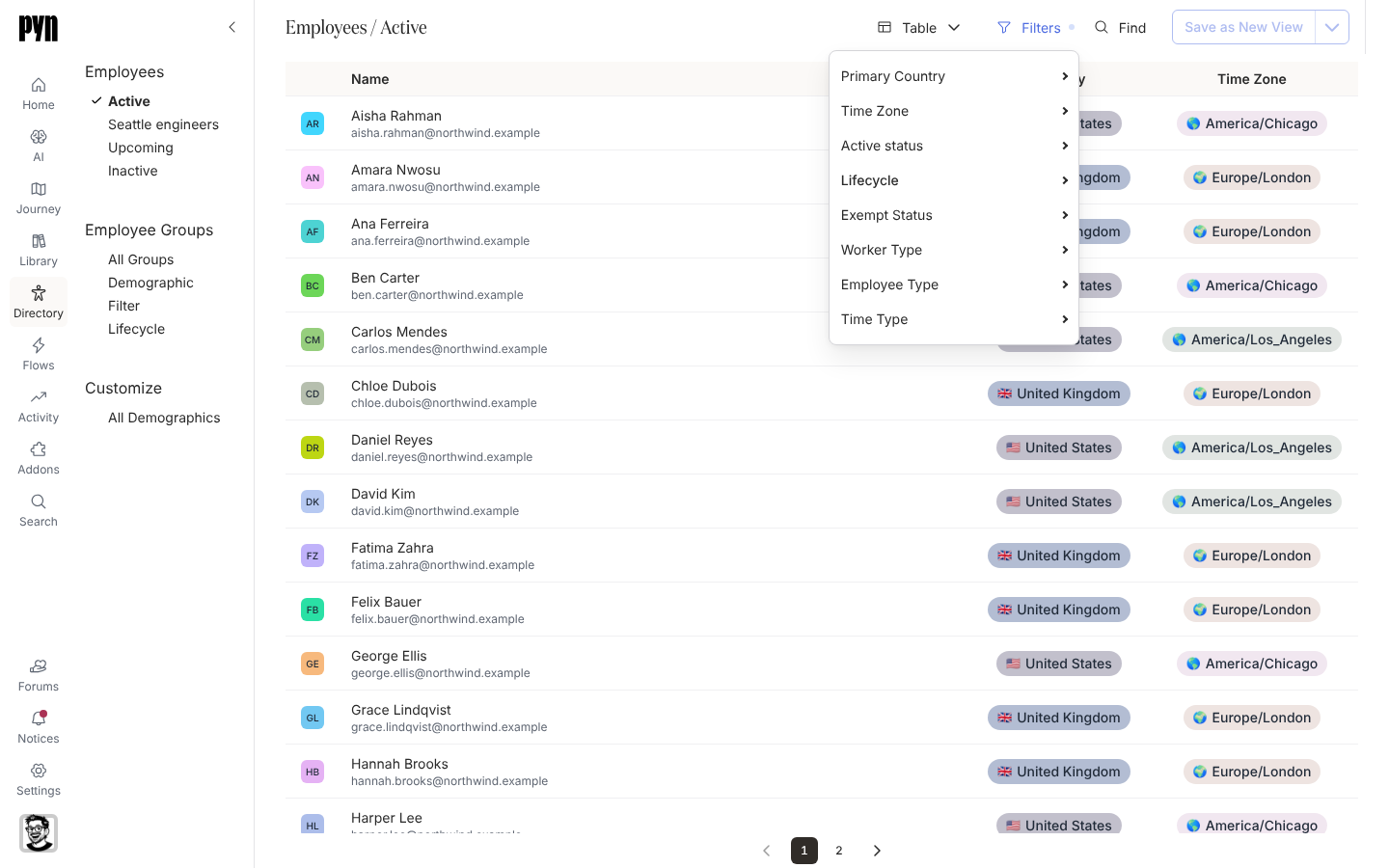Click the Search icon in the sidebar
Viewport: 1389px width, 868px height.
pos(39,510)
